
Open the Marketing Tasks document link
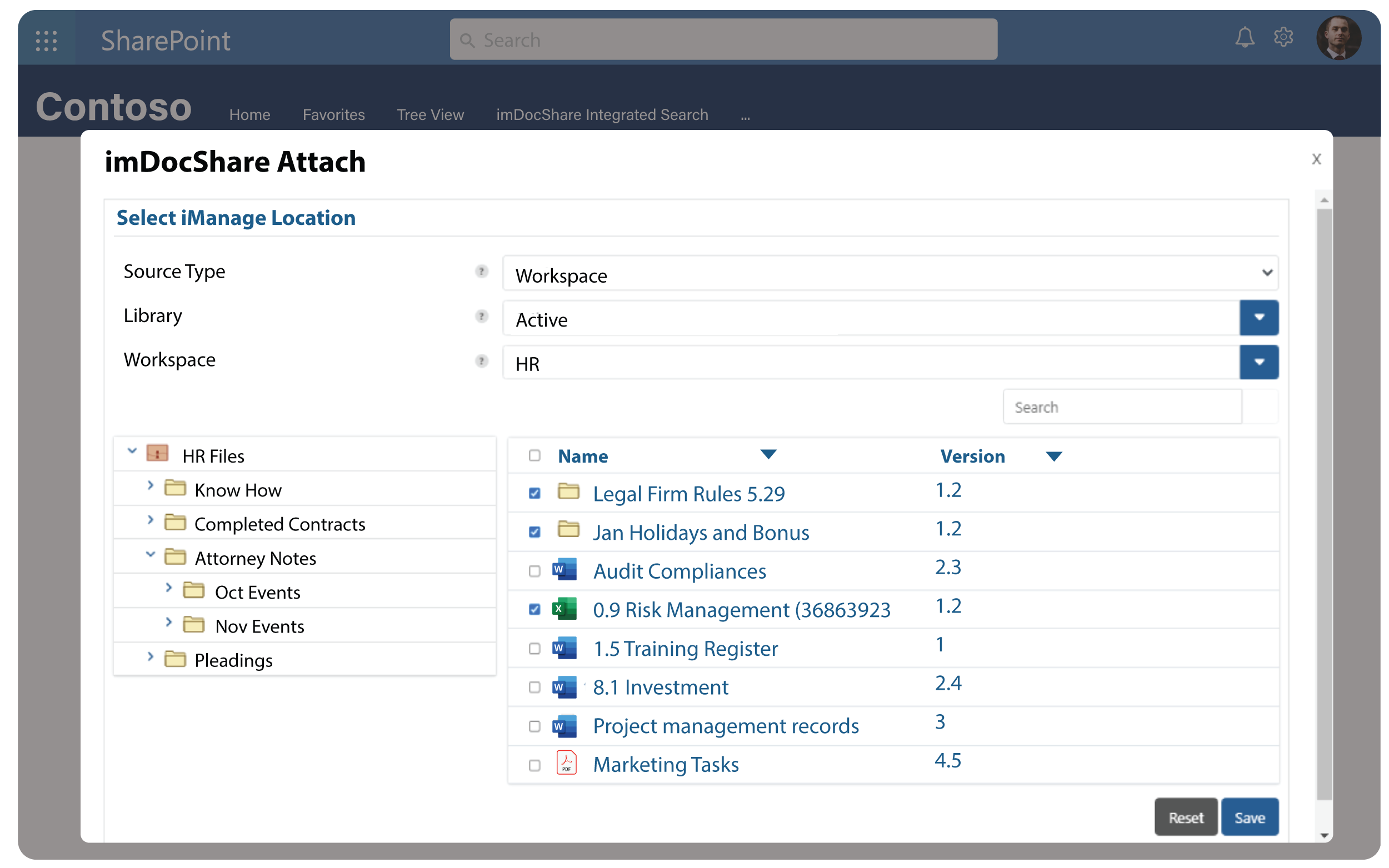pyautogui.click(x=666, y=765)
